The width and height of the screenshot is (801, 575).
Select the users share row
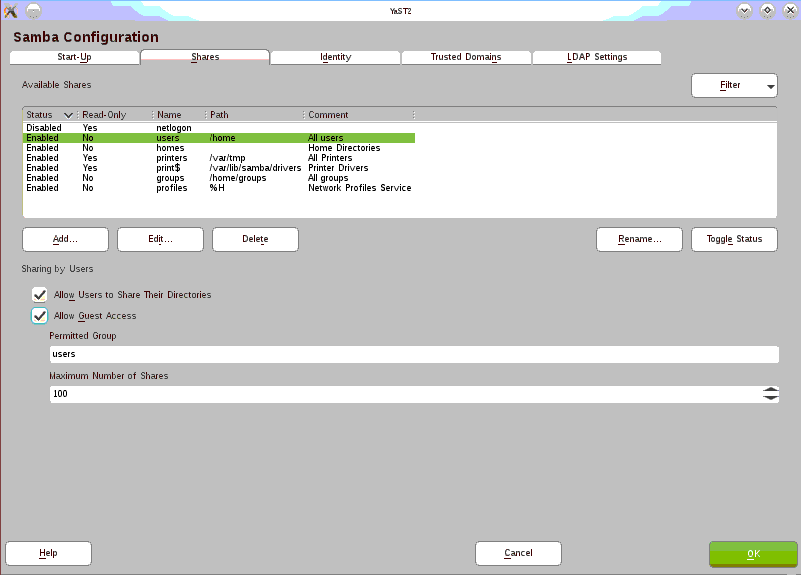pos(219,138)
